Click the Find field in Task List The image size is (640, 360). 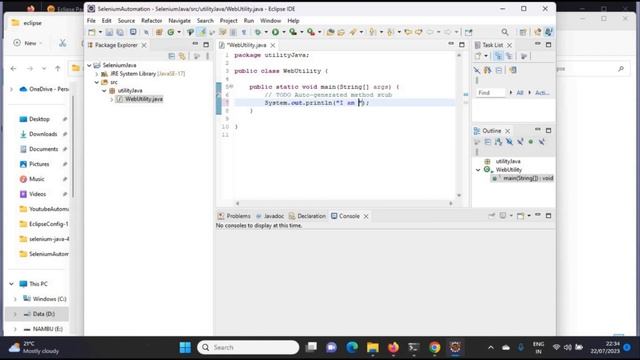click(491, 93)
